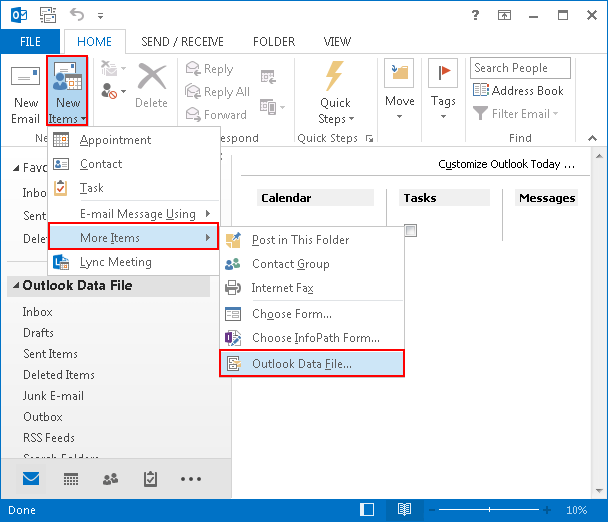This screenshot has width=608, height=522.
Task: Switch to the FILE tab
Action: (30, 41)
